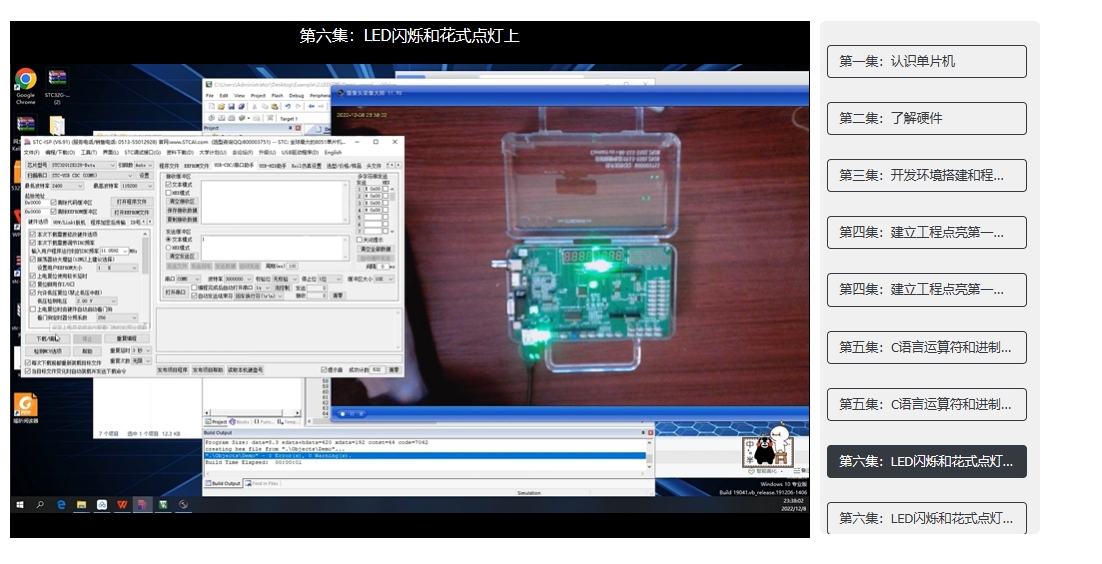Open File Explorer from taskbar
Image resolution: width=1102 pixels, height=564 pixels.
click(82, 504)
